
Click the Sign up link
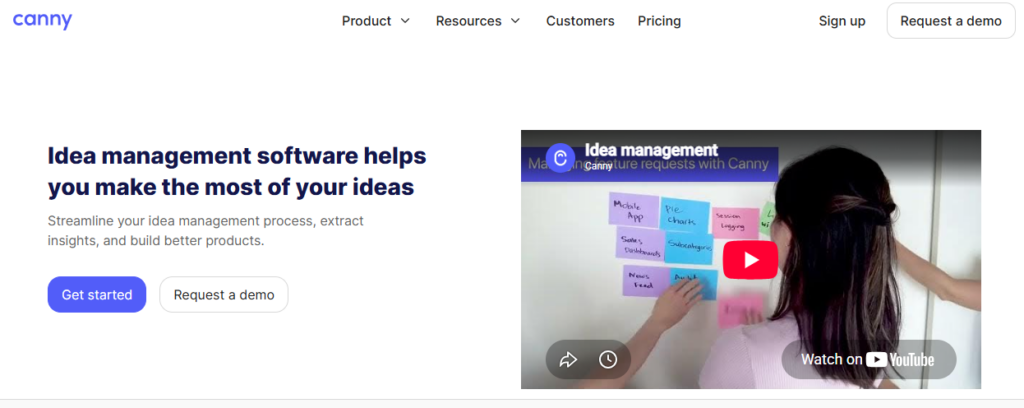click(x=842, y=21)
